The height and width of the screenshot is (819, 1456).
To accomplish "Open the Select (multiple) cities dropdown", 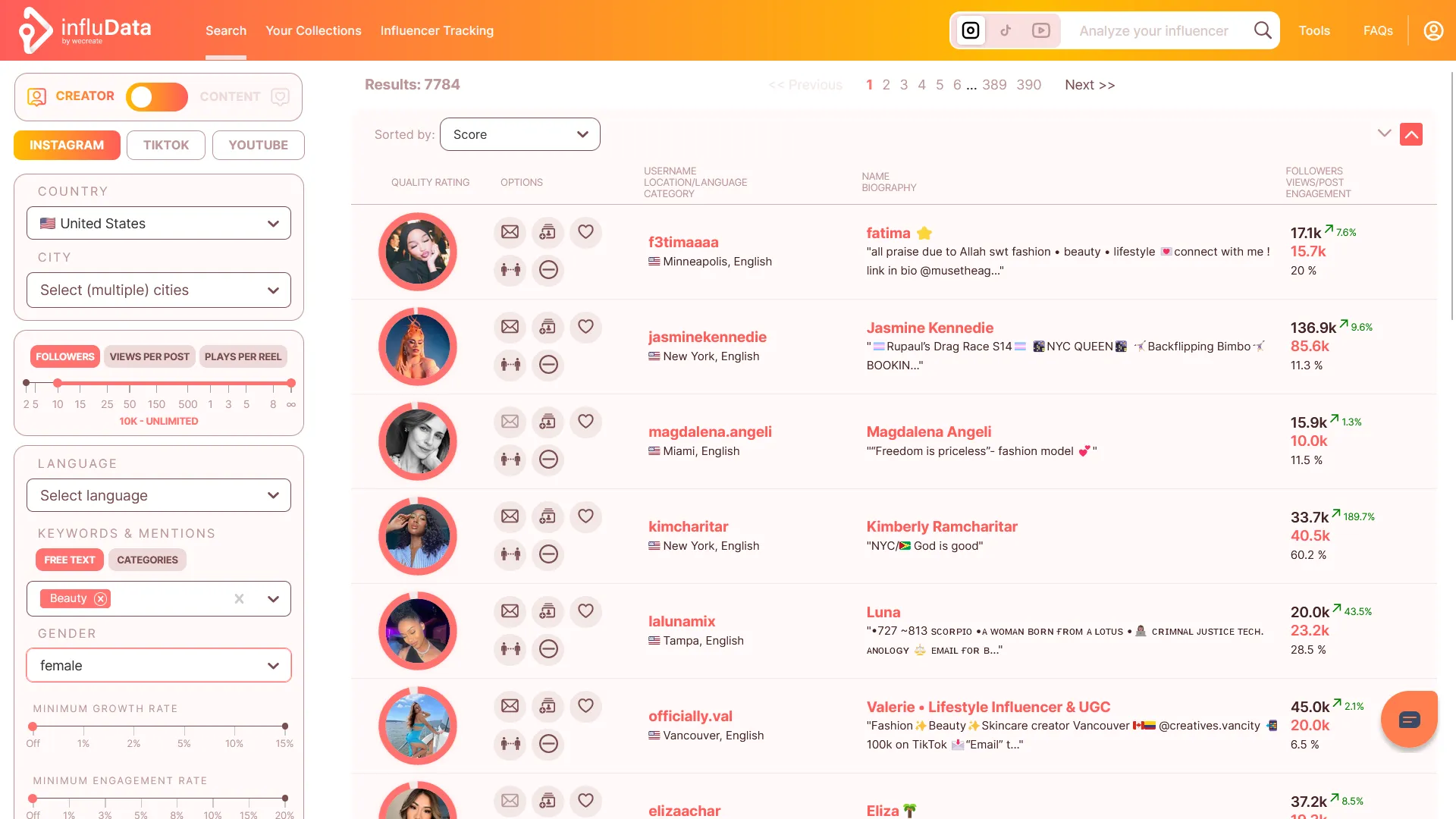I will pyautogui.click(x=158, y=290).
